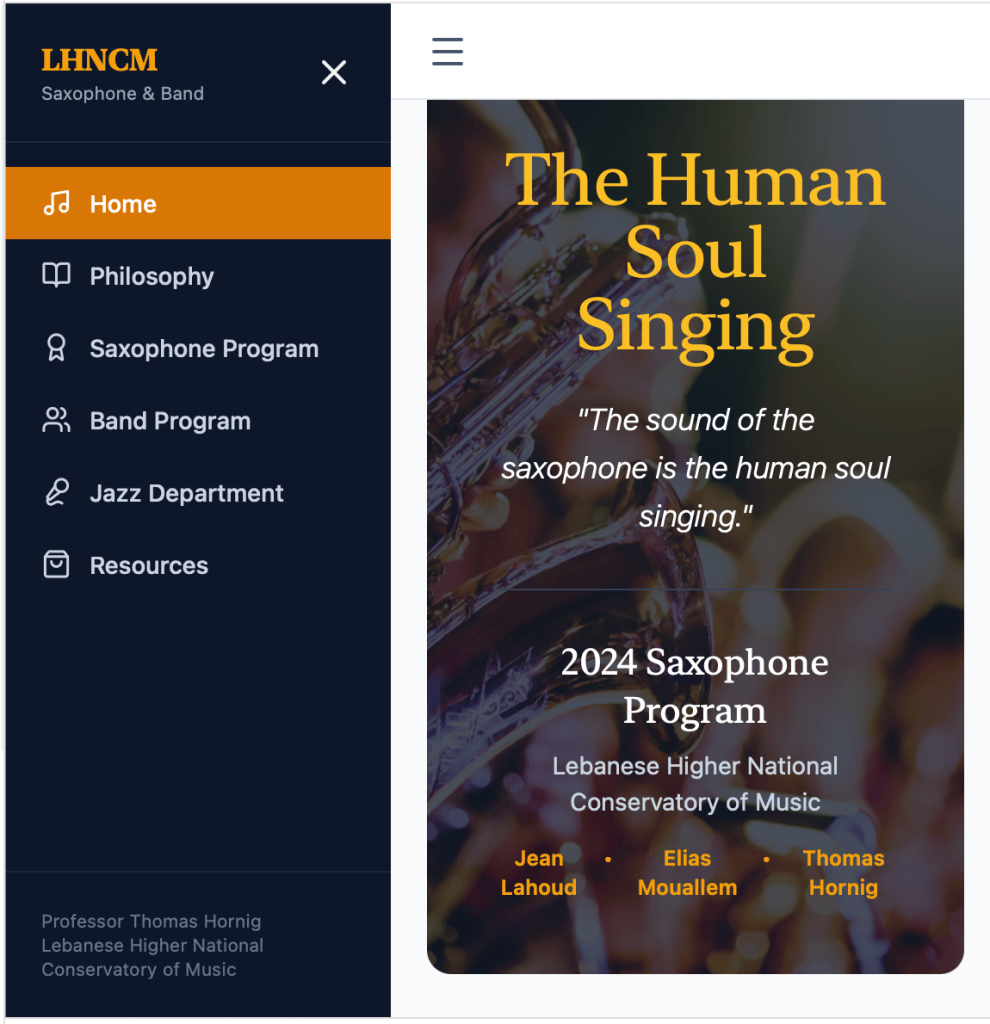This screenshot has height=1024, width=990.
Task: Click the people icon beside Band Program
Action: [56, 420]
